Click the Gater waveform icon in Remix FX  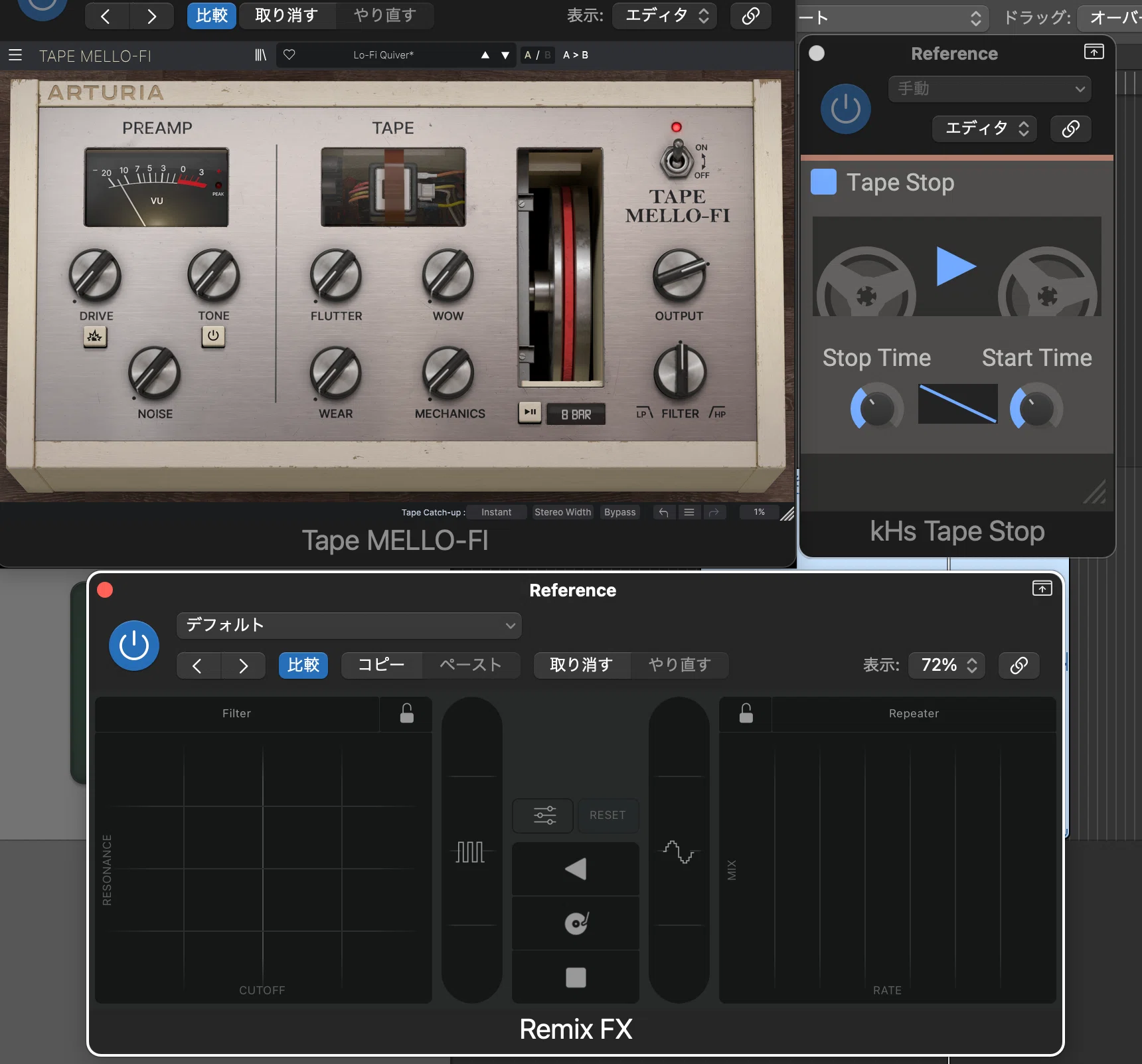[471, 851]
